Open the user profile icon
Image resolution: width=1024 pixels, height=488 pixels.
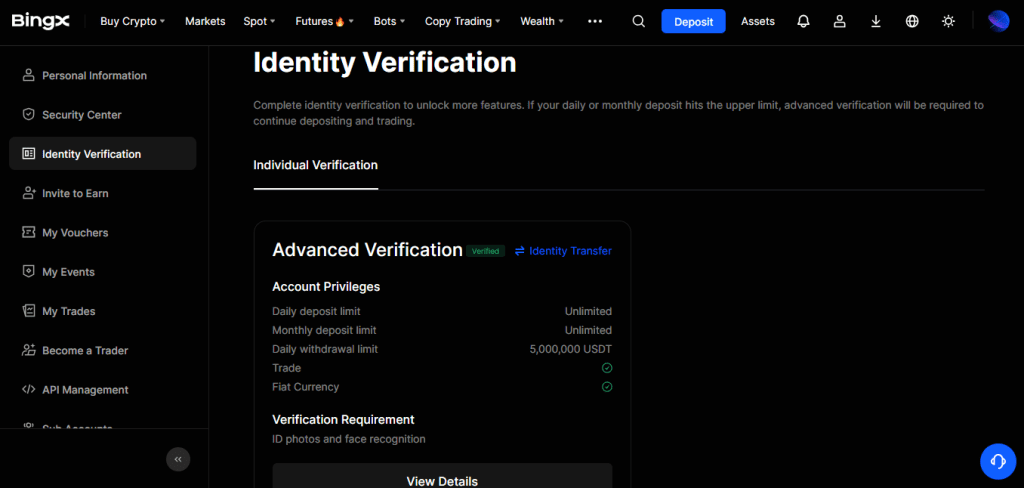(x=840, y=22)
